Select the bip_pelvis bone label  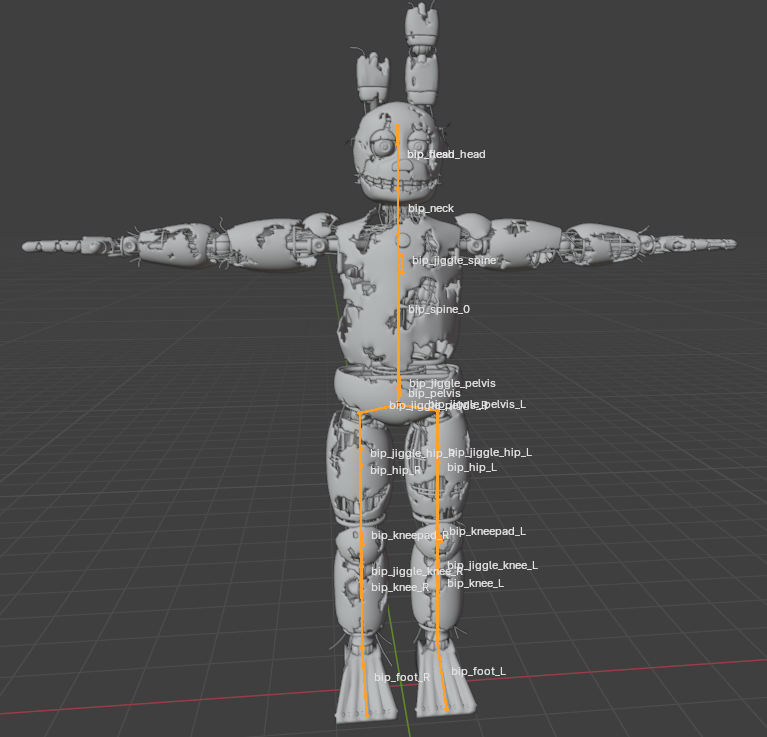click(x=434, y=393)
